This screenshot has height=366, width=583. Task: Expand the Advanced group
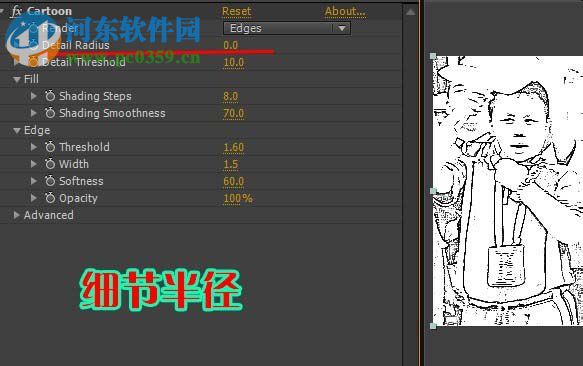point(16,215)
